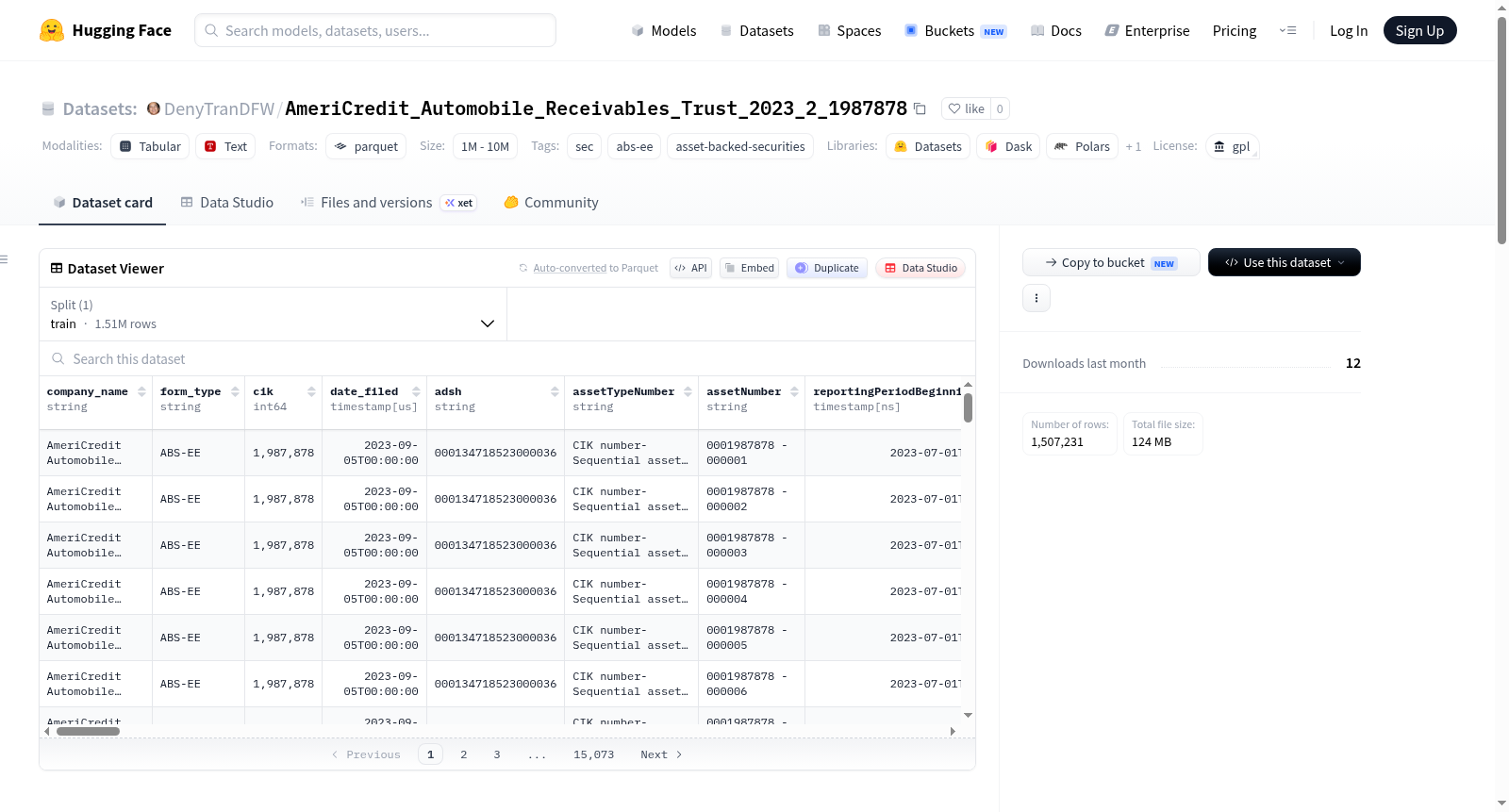This screenshot has height=812, width=1509.
Task: Open the Use this dataset dropdown
Action: coord(1285,262)
